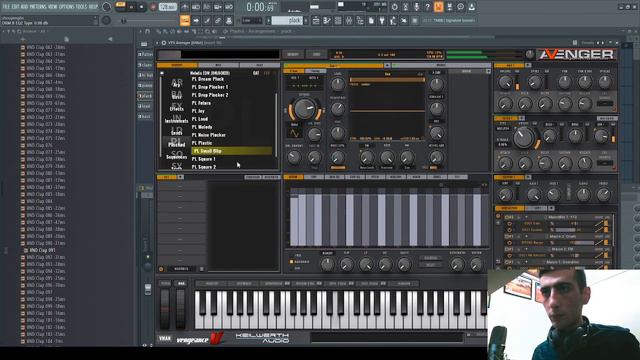The height and width of the screenshot is (360, 640).
Task: Select the orange highlighted tool in second toolbar row
Action: point(185,20)
